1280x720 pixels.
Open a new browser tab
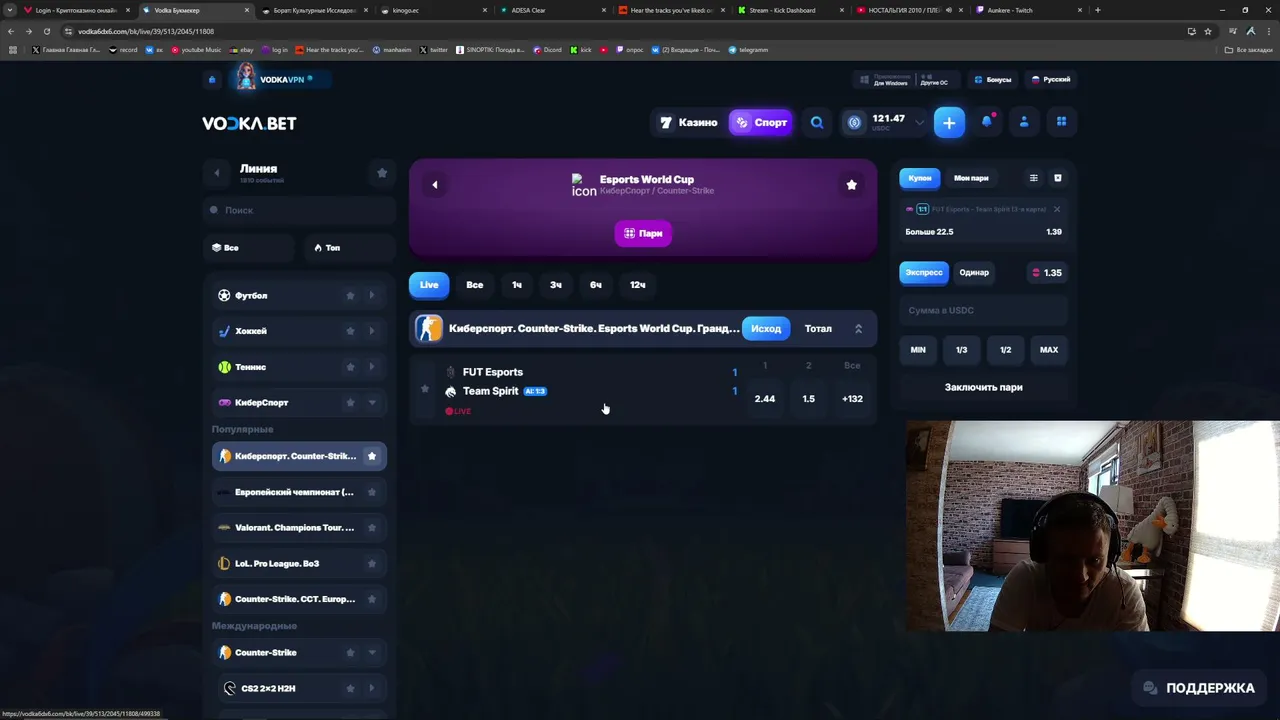1097,10
